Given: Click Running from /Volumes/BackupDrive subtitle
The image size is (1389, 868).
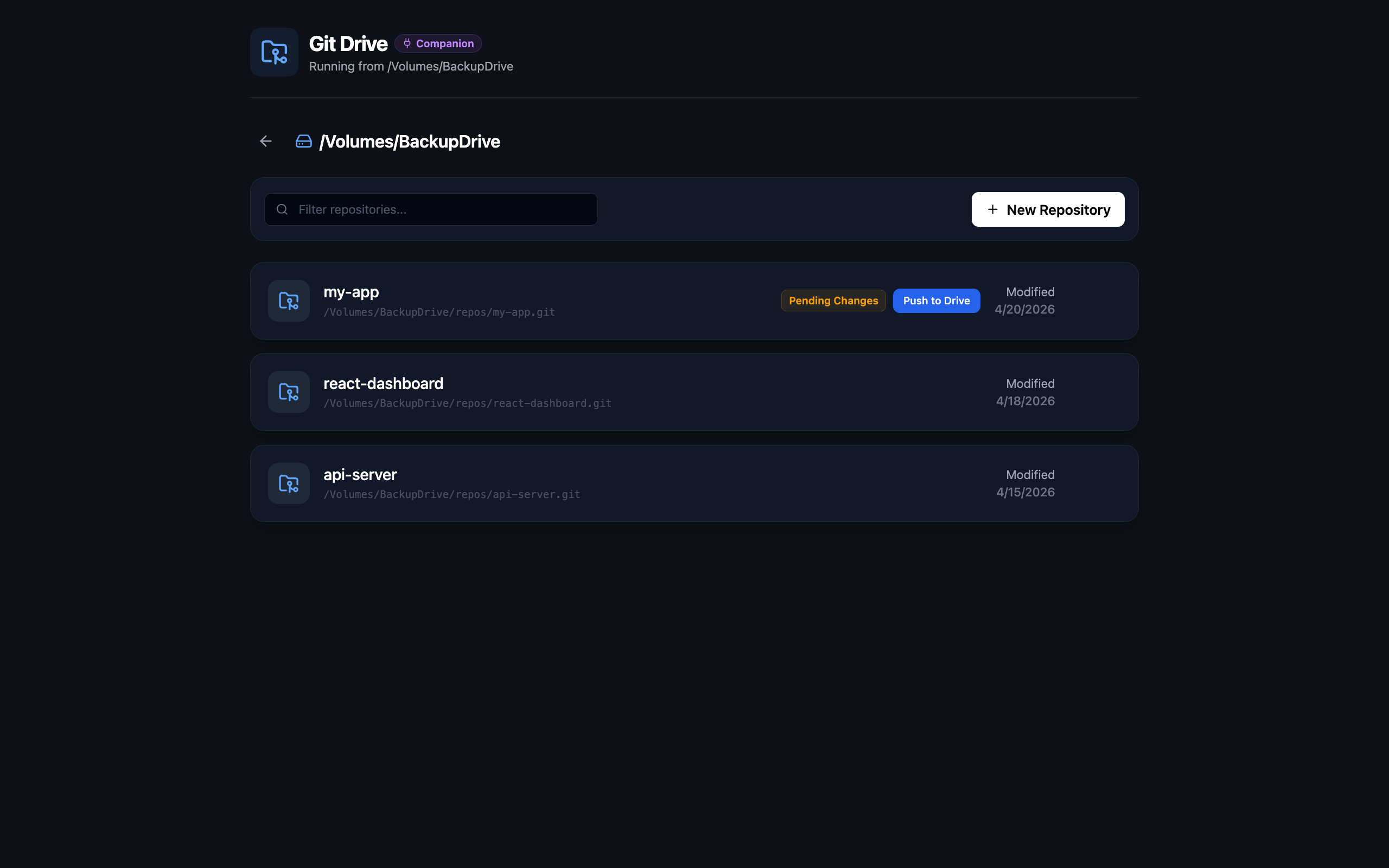Looking at the screenshot, I should [411, 67].
